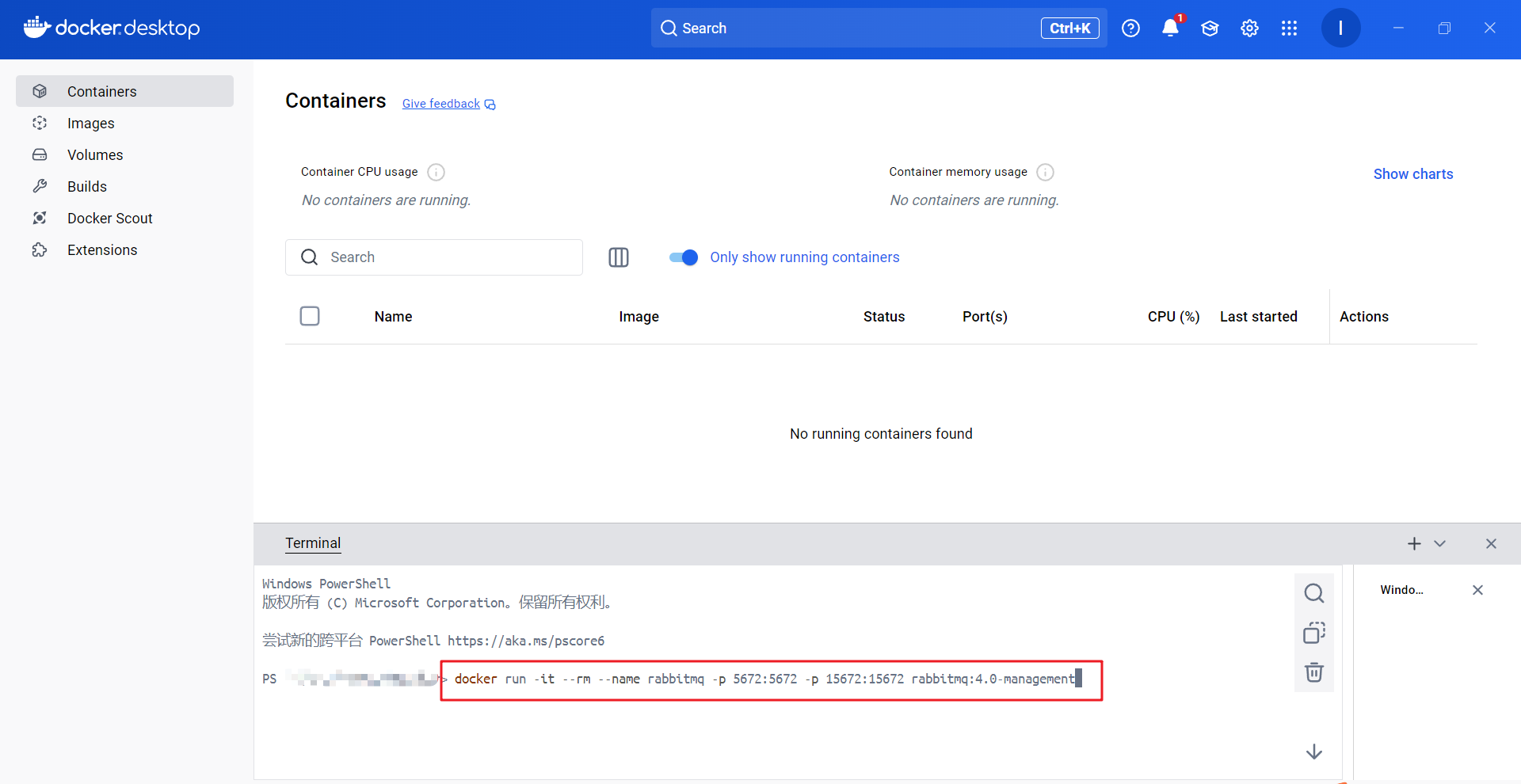The image size is (1521, 784).
Task: Toggle Only show running containers switch
Action: point(683,257)
